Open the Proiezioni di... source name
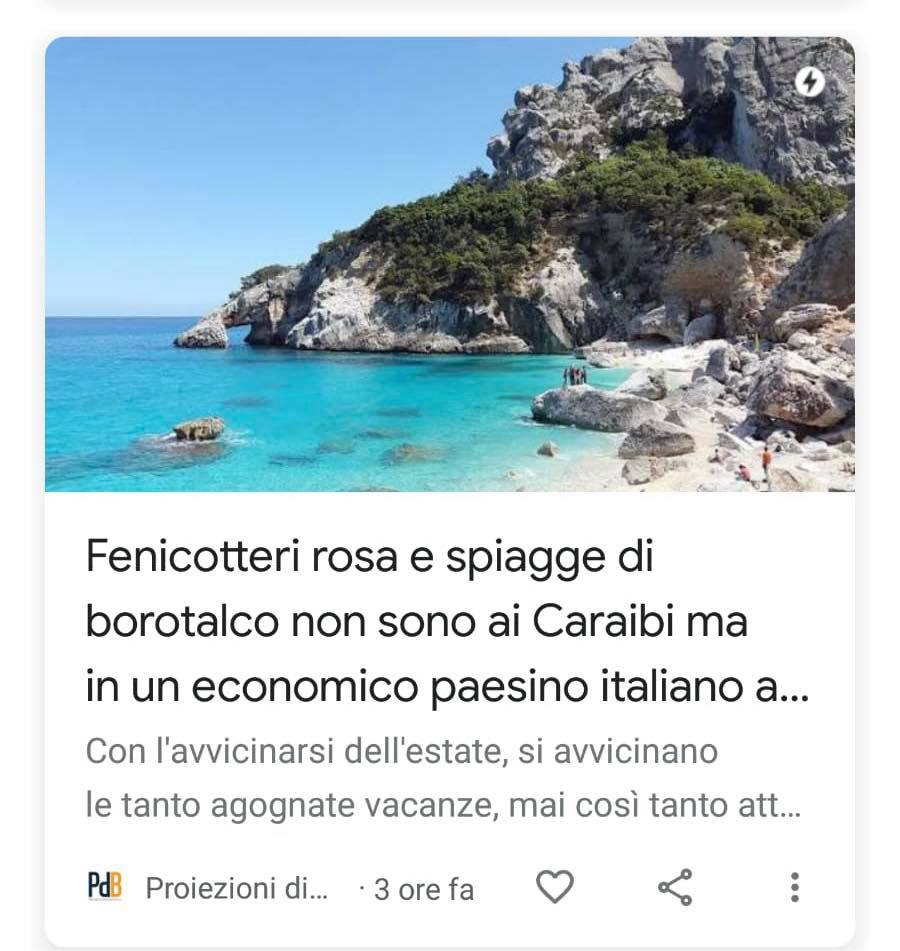900x951 pixels. [x=237, y=889]
